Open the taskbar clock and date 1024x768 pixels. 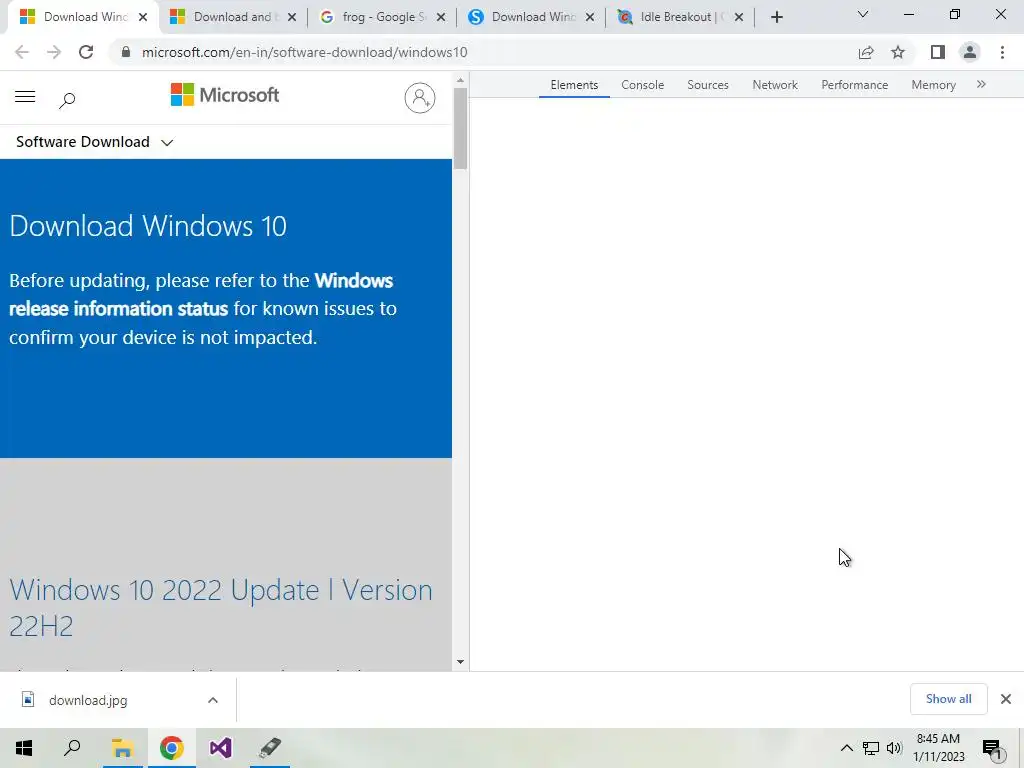[x=938, y=748]
